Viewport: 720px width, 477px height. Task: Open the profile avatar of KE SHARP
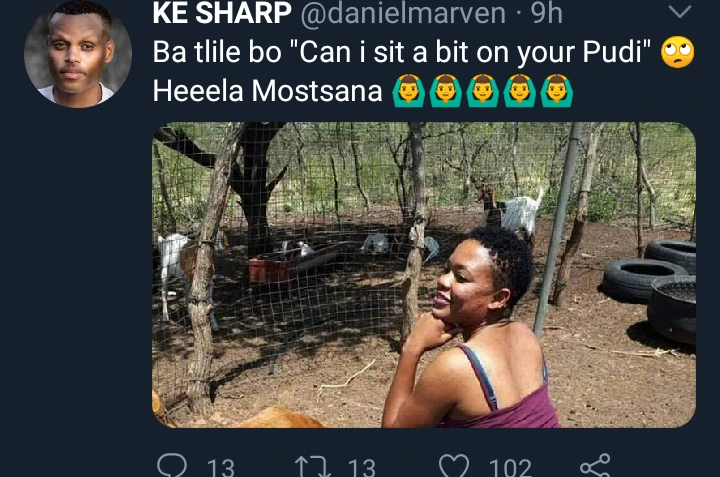77,52
